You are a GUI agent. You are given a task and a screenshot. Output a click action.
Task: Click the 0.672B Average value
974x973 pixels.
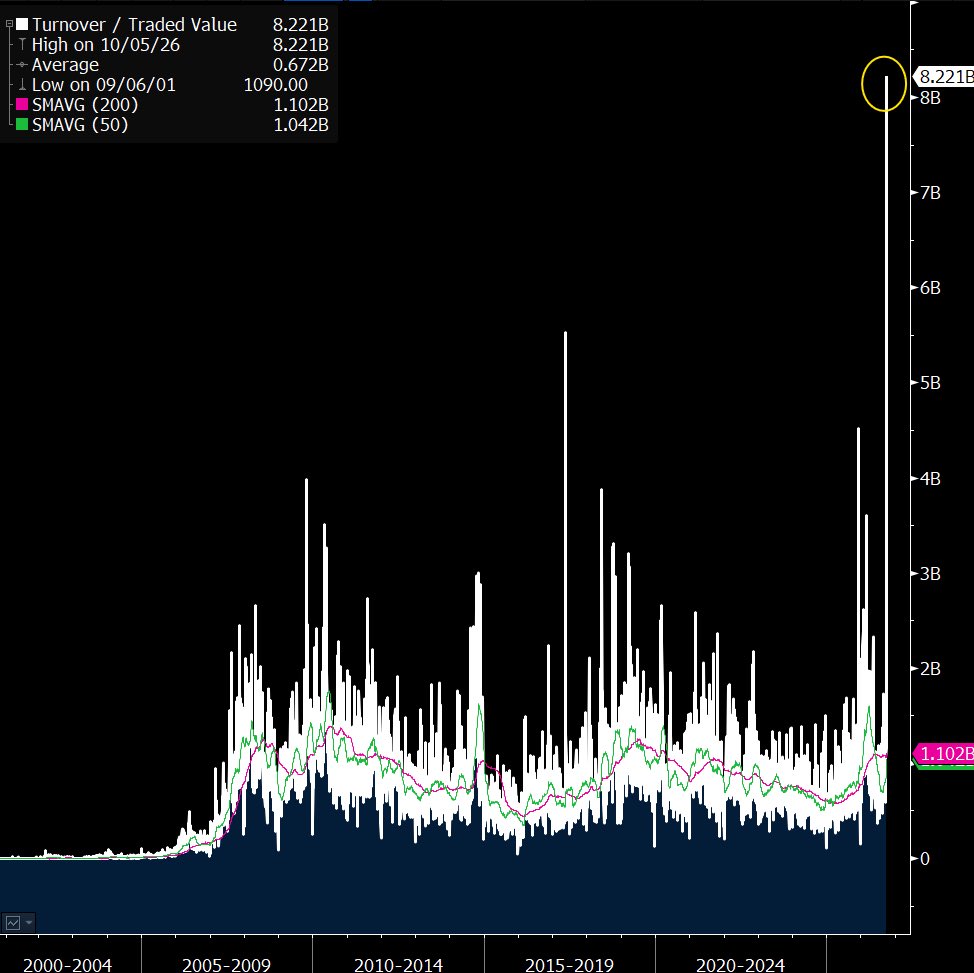point(301,65)
